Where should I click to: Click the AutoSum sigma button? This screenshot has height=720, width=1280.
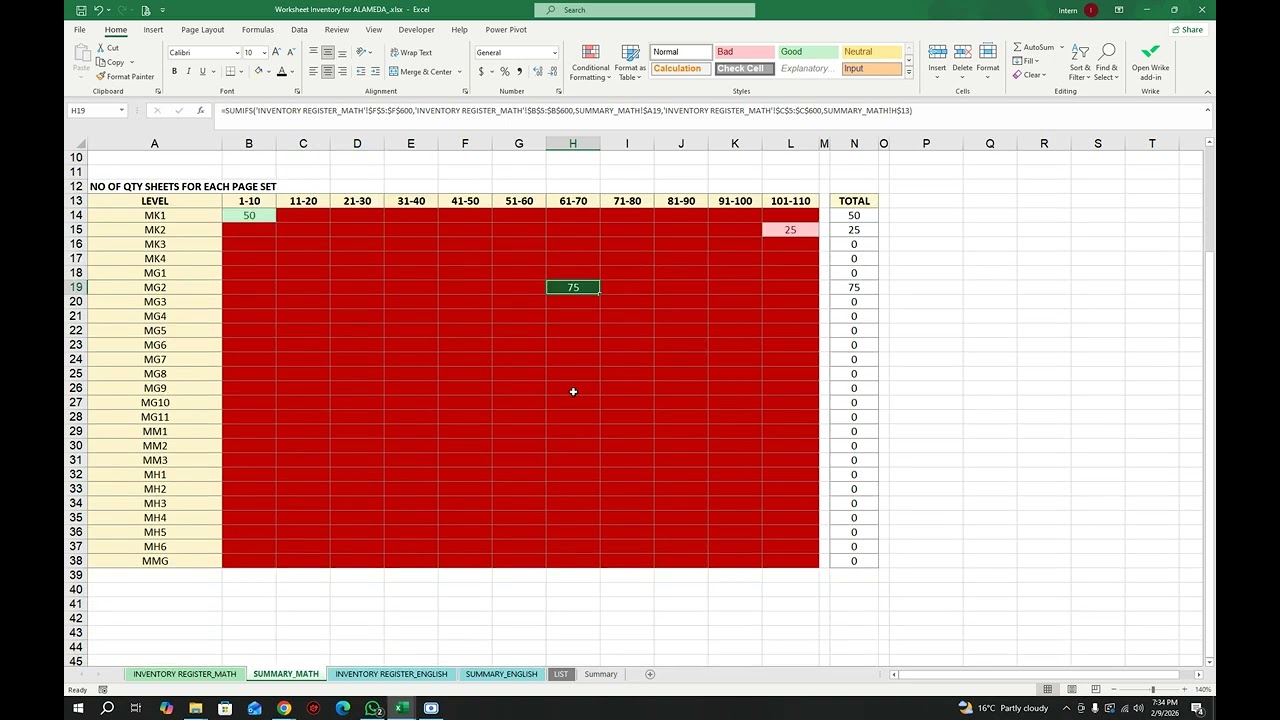point(1033,47)
